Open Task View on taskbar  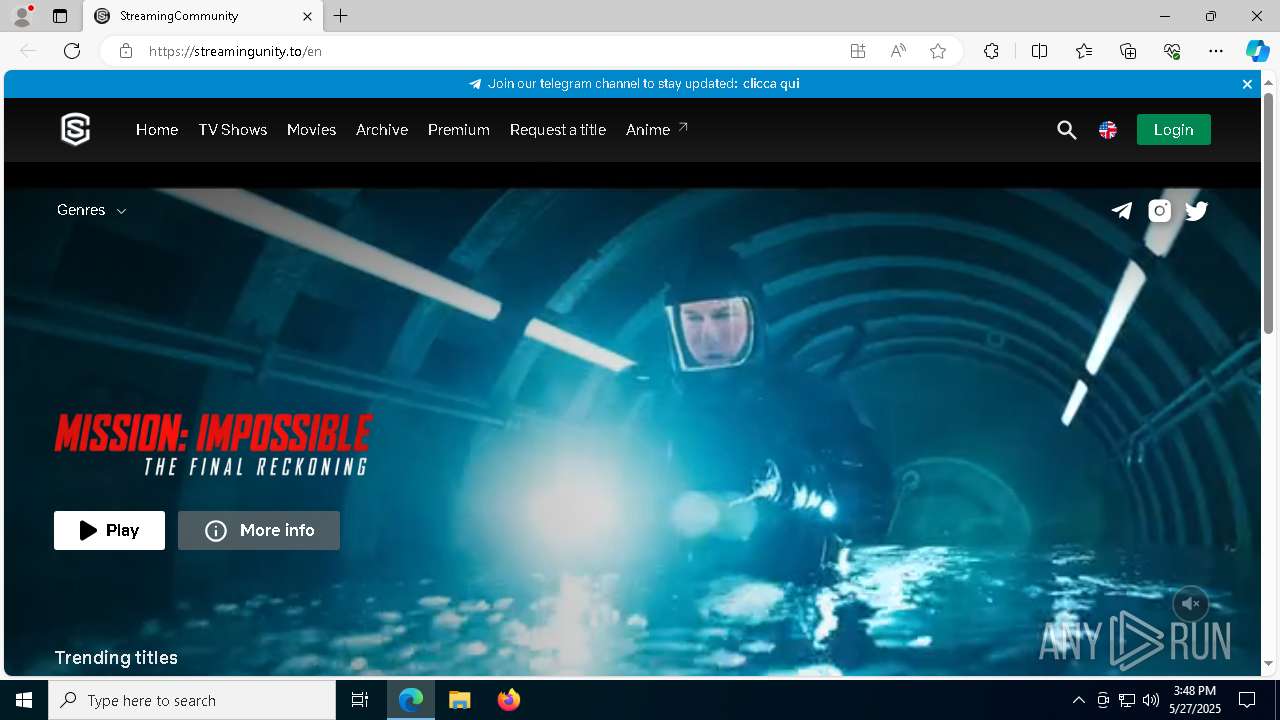[360, 700]
